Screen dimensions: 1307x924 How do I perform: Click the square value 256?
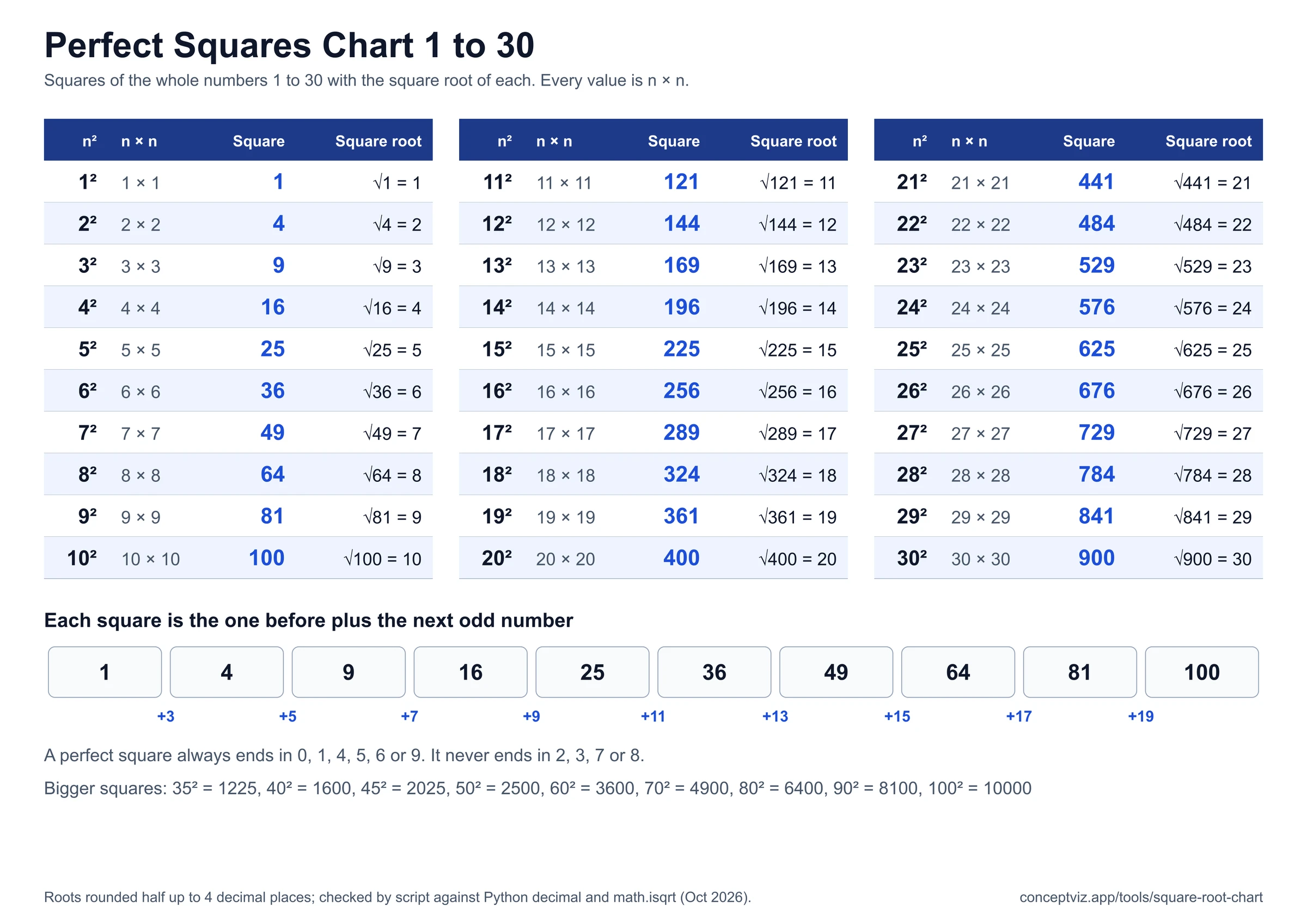click(x=681, y=390)
